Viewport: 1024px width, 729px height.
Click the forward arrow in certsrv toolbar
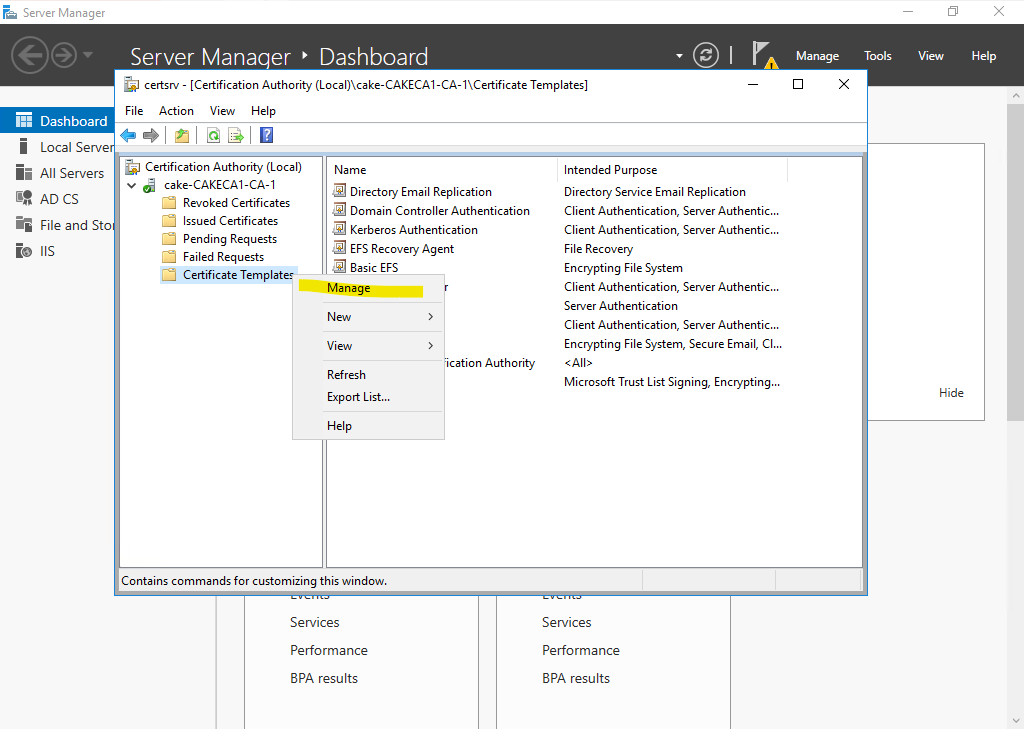click(x=151, y=135)
